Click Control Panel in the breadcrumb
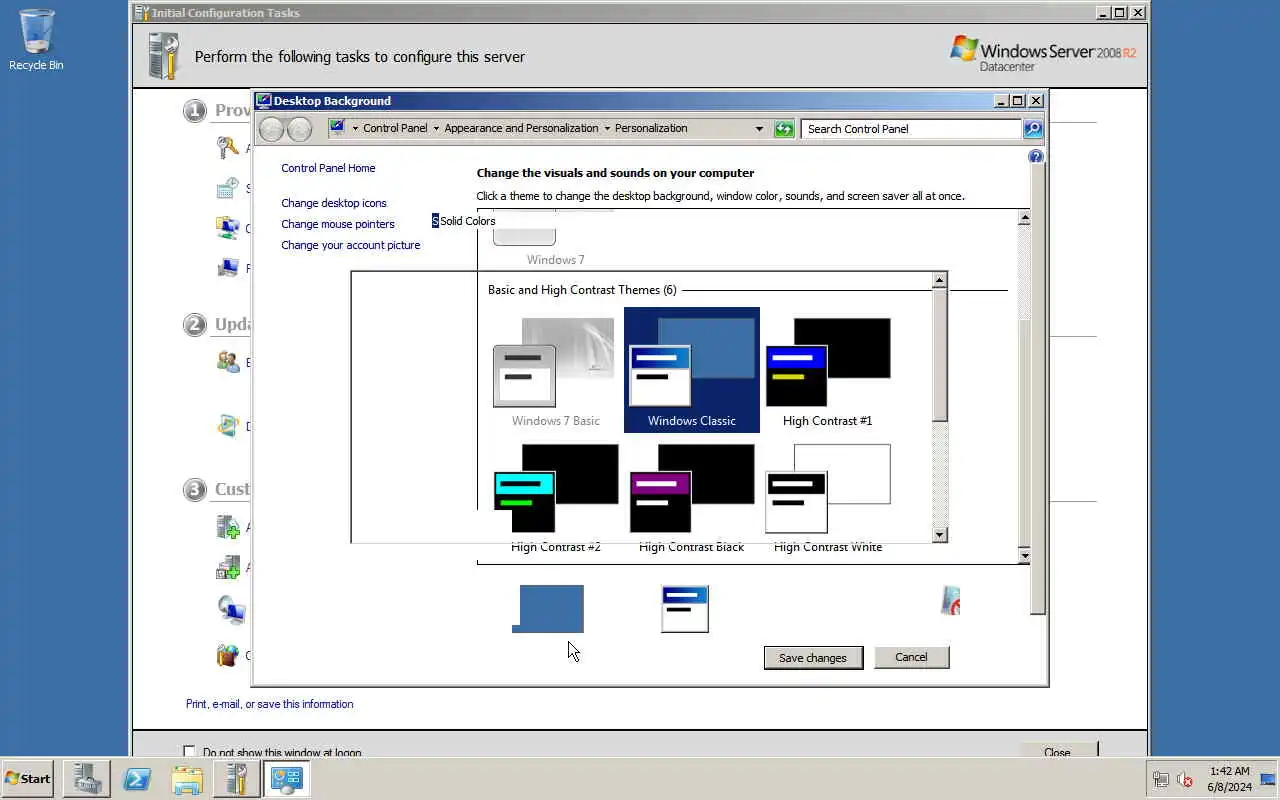 tap(395, 128)
